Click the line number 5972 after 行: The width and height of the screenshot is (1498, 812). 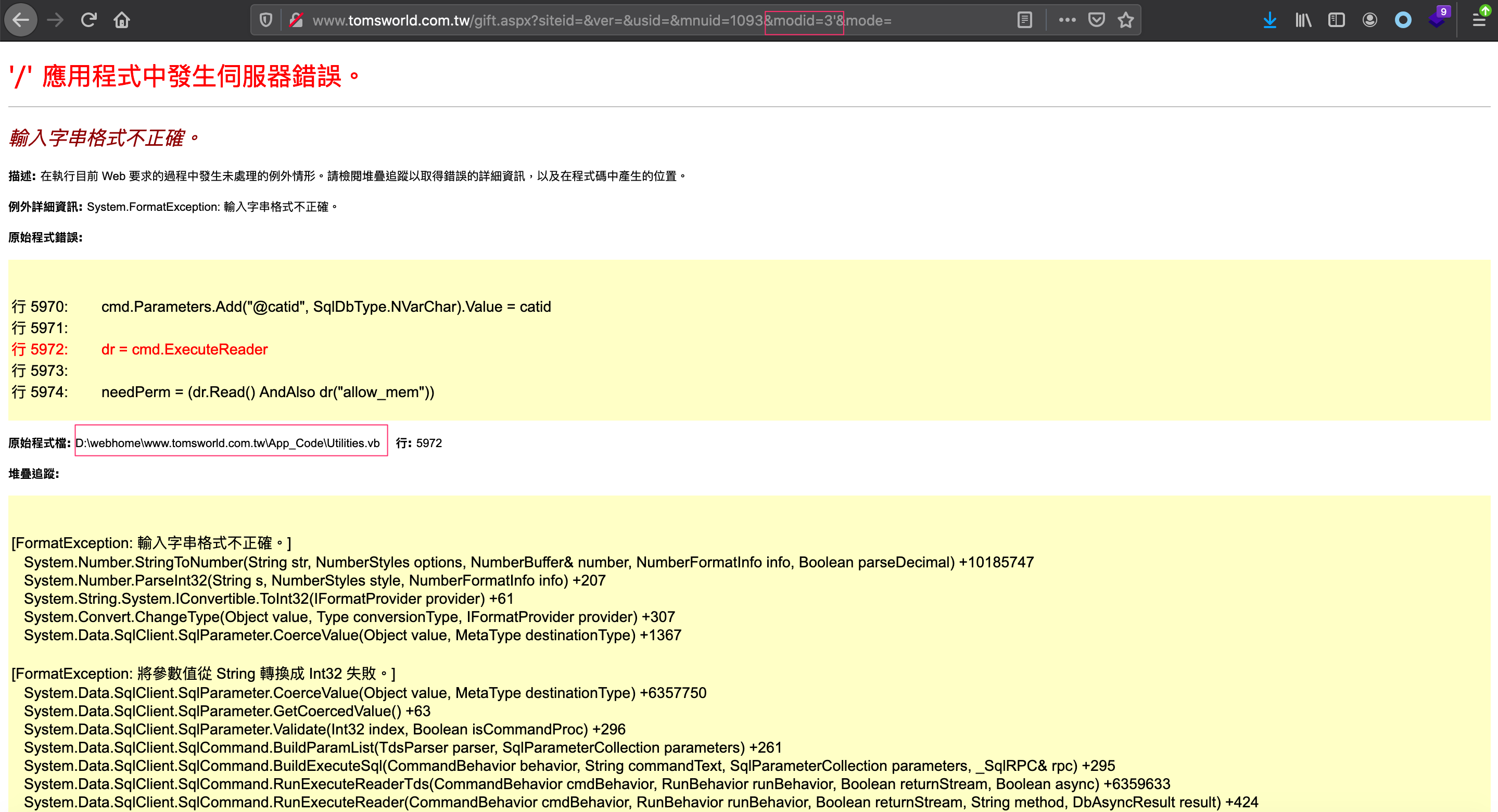(429, 443)
